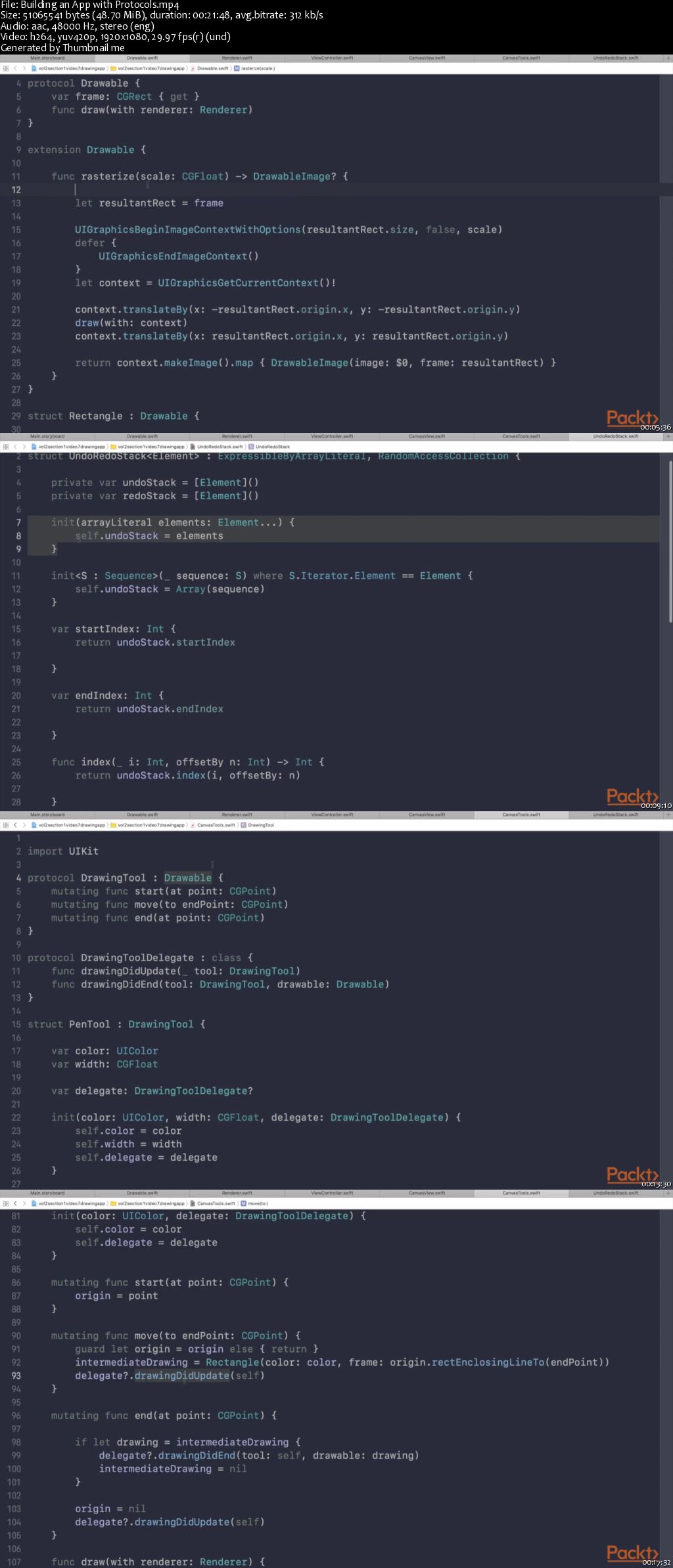Click highlighted 'Drawable' in DrawingTool protocol
This screenshot has width=673, height=1568.
point(188,878)
